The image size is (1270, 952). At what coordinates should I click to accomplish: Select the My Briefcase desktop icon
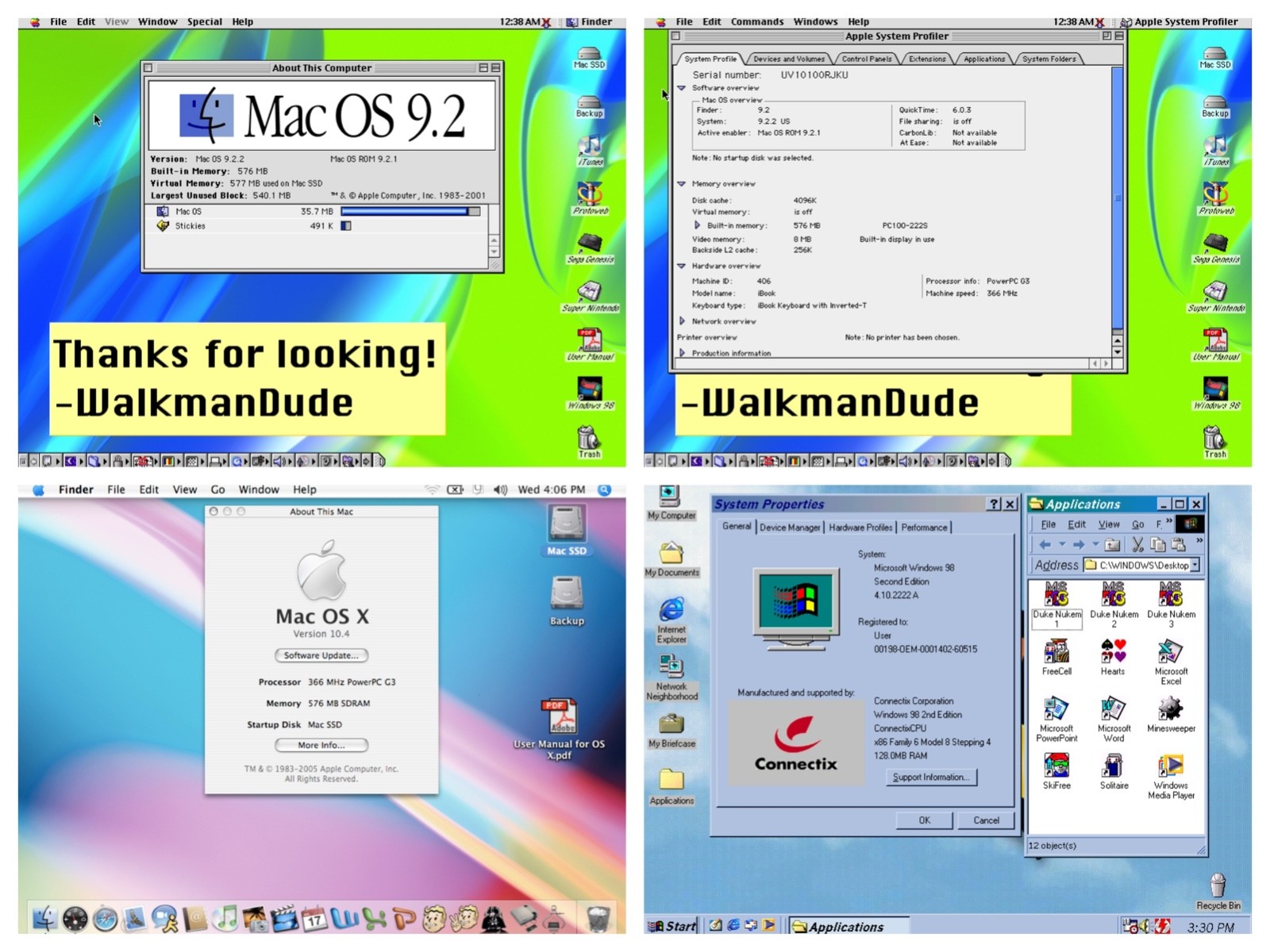[x=671, y=724]
